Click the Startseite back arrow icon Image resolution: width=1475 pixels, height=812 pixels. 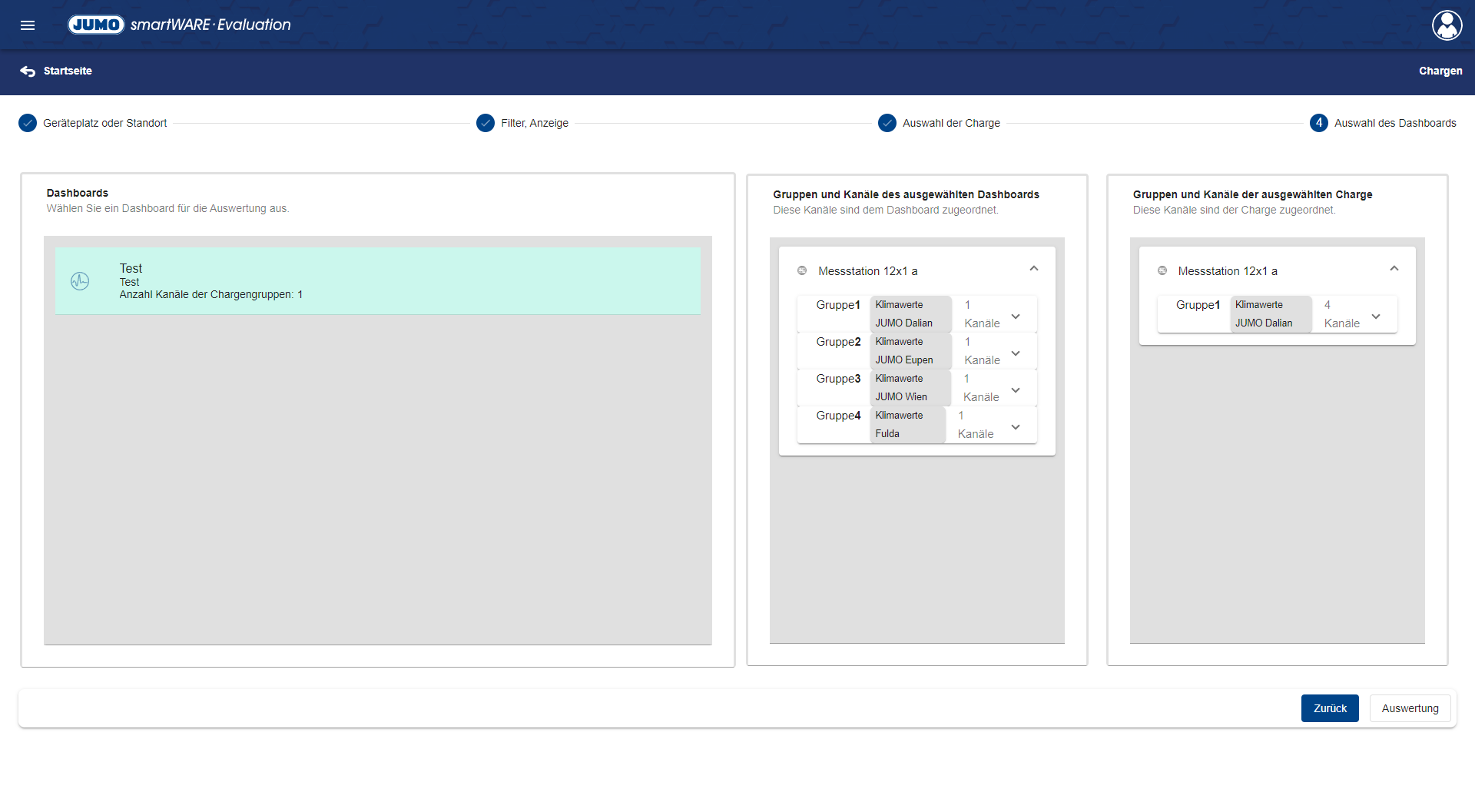click(28, 71)
